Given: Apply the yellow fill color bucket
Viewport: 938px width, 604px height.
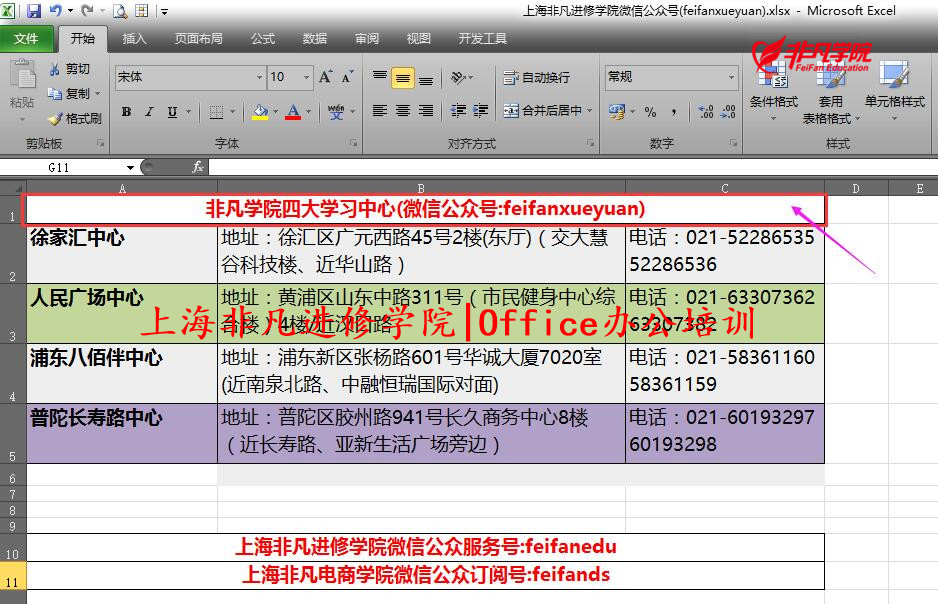Looking at the screenshot, I should click(260, 112).
